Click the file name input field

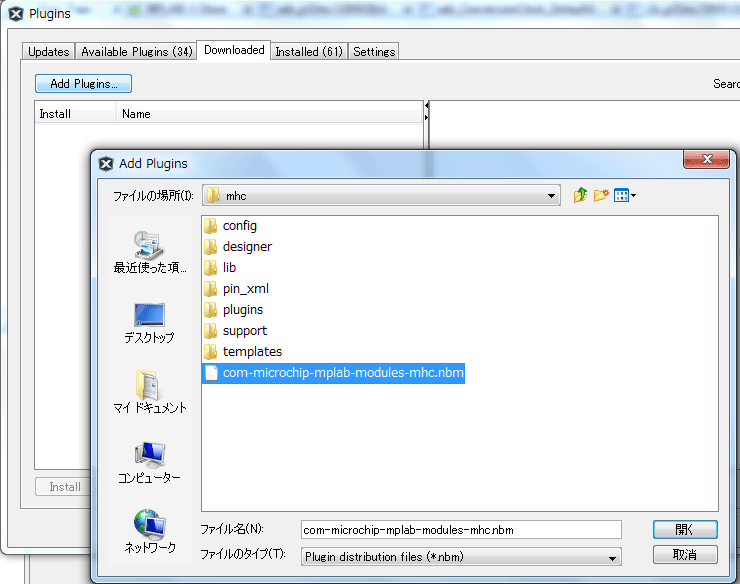coord(460,529)
